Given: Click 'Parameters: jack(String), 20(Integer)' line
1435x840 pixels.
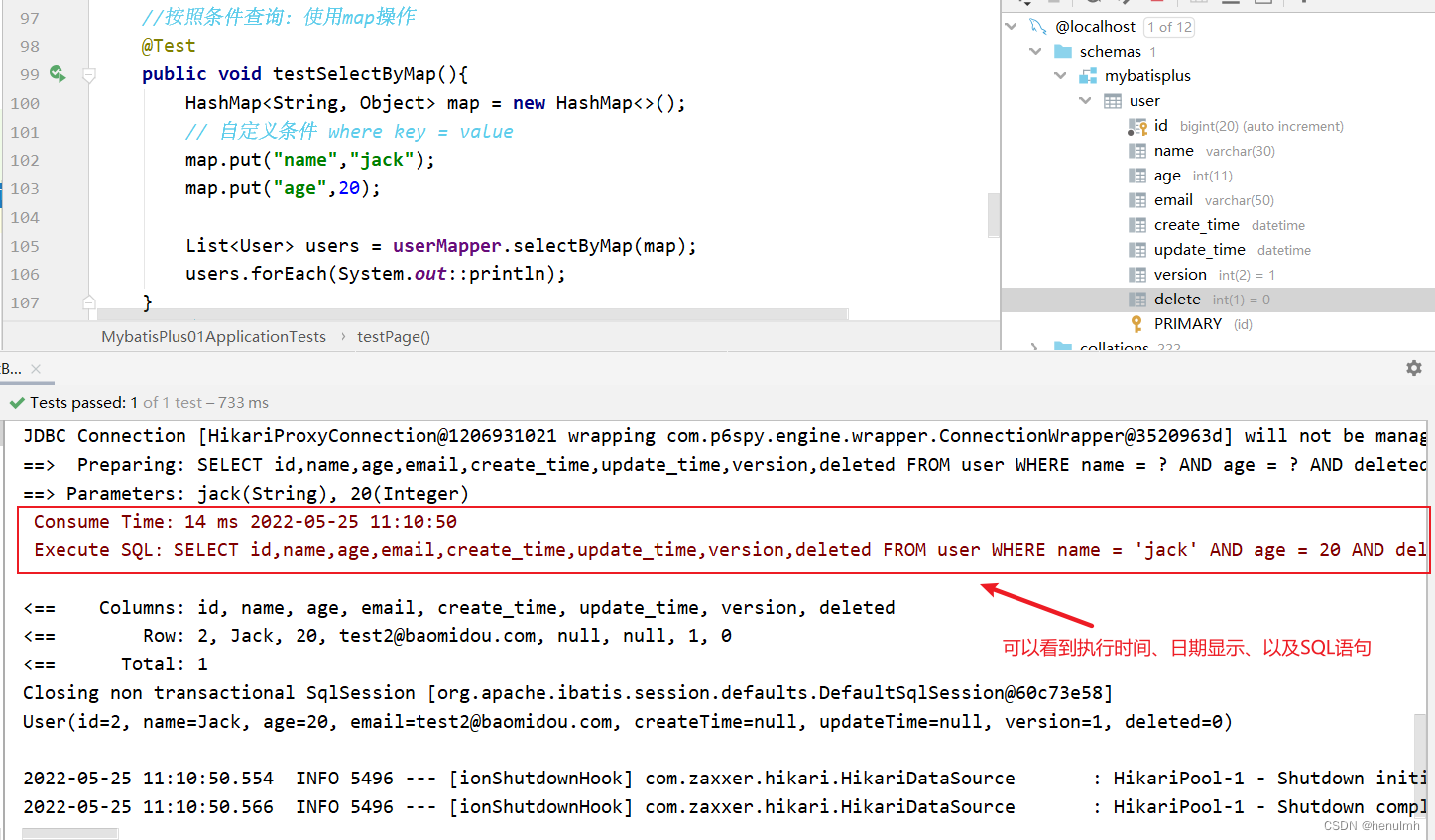Looking at the screenshot, I should 246,494.
